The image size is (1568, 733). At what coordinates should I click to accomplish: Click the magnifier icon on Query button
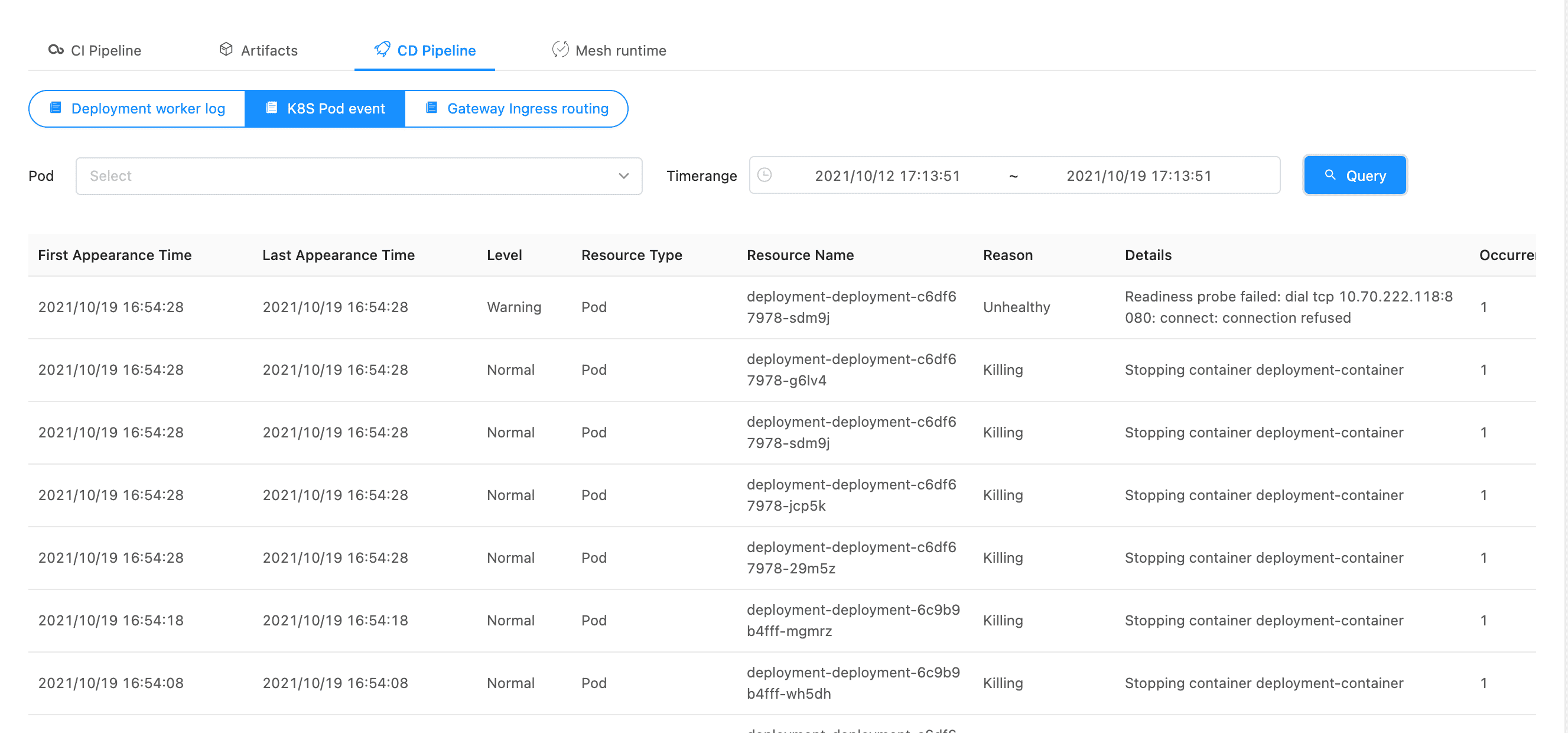[x=1330, y=176]
